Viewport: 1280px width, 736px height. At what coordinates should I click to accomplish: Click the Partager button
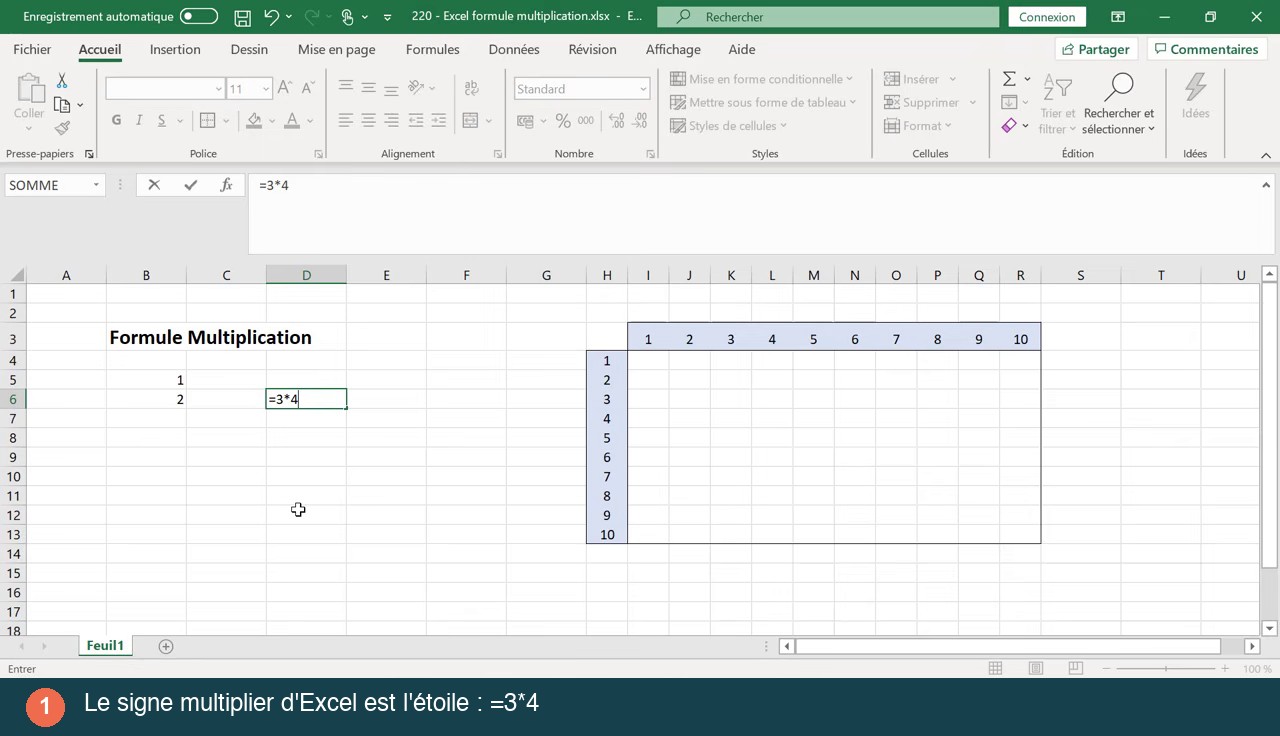click(x=1096, y=49)
